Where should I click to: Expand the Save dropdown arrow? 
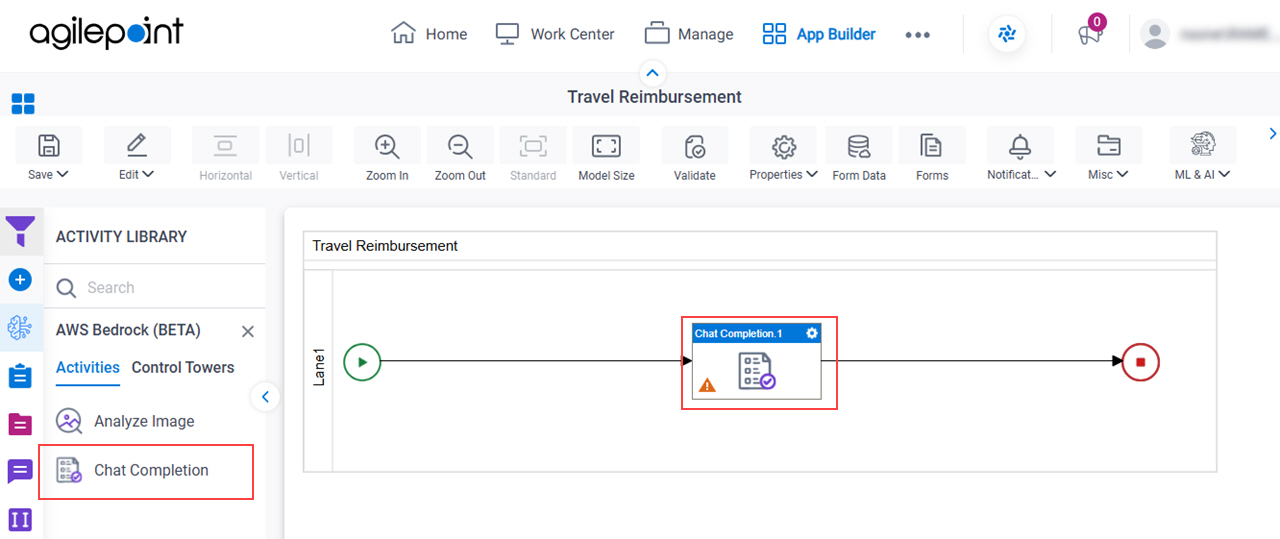click(x=63, y=174)
